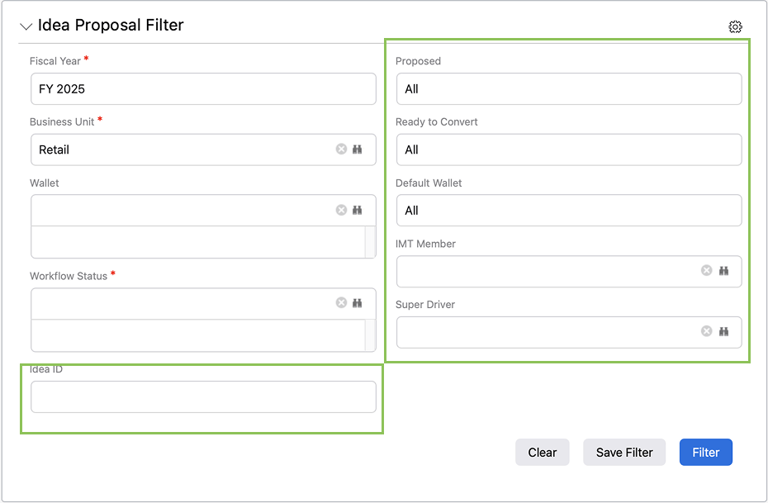The width and height of the screenshot is (768, 503).
Task: Clear the Super Driver field
Action: click(x=706, y=331)
